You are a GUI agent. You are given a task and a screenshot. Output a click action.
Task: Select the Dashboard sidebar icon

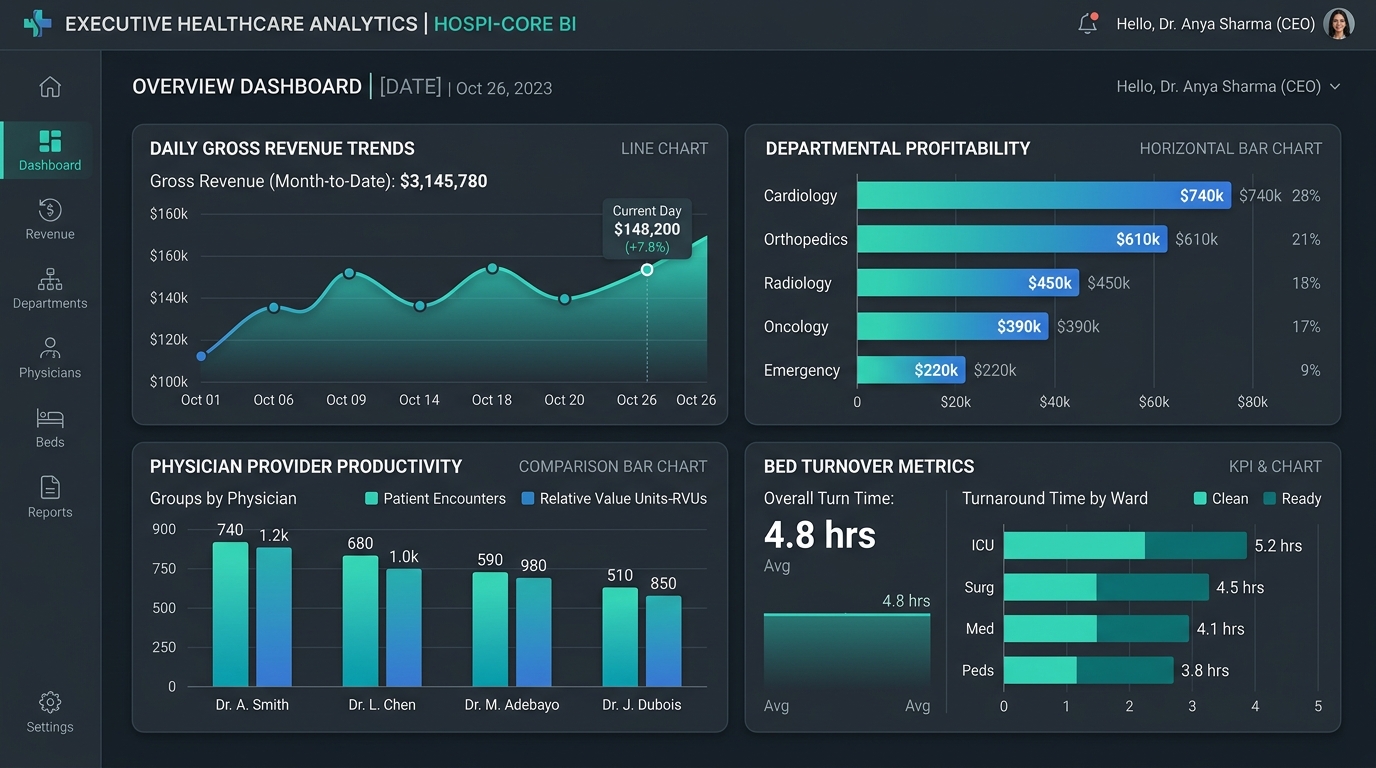click(50, 141)
